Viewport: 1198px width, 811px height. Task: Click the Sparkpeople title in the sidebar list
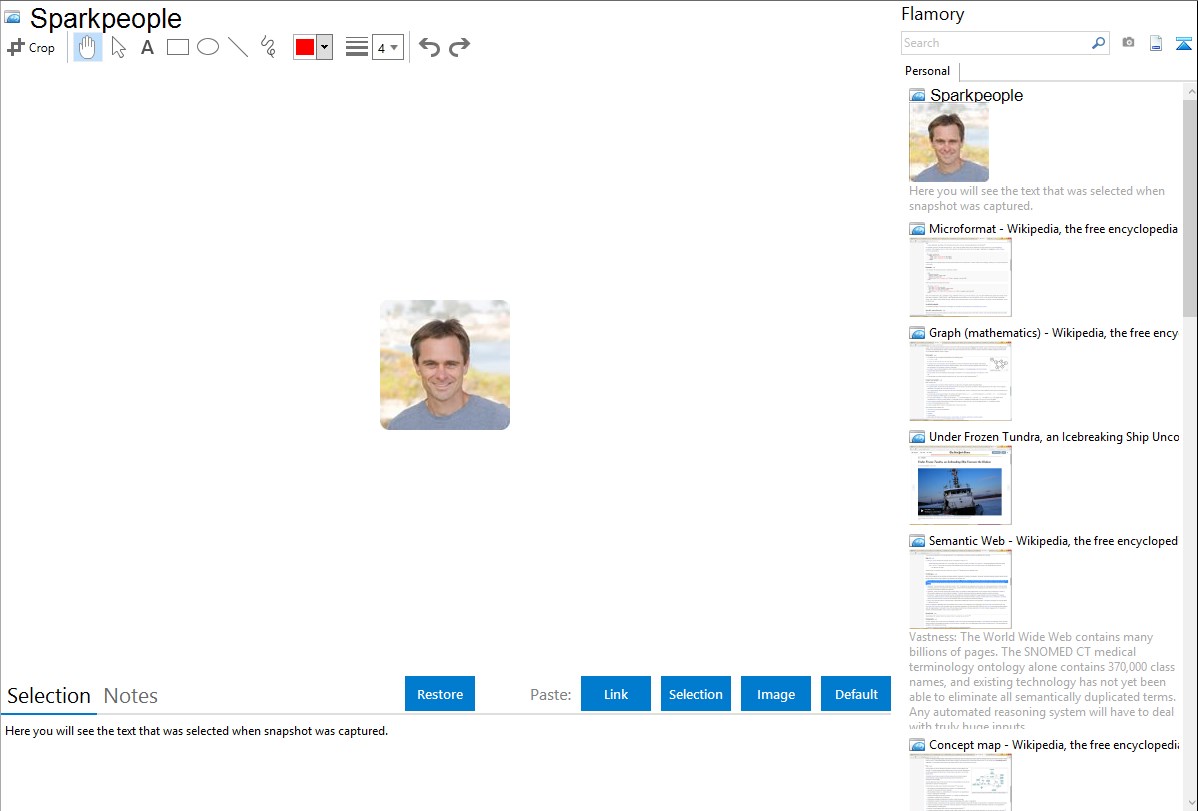coord(976,96)
